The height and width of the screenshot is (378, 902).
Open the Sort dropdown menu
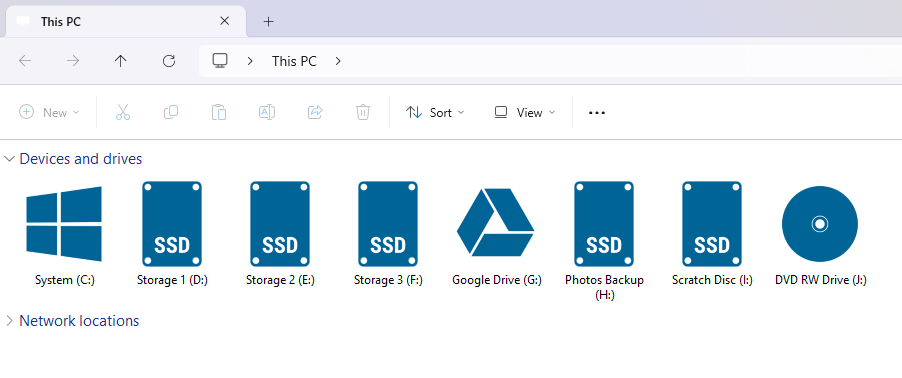coord(435,113)
